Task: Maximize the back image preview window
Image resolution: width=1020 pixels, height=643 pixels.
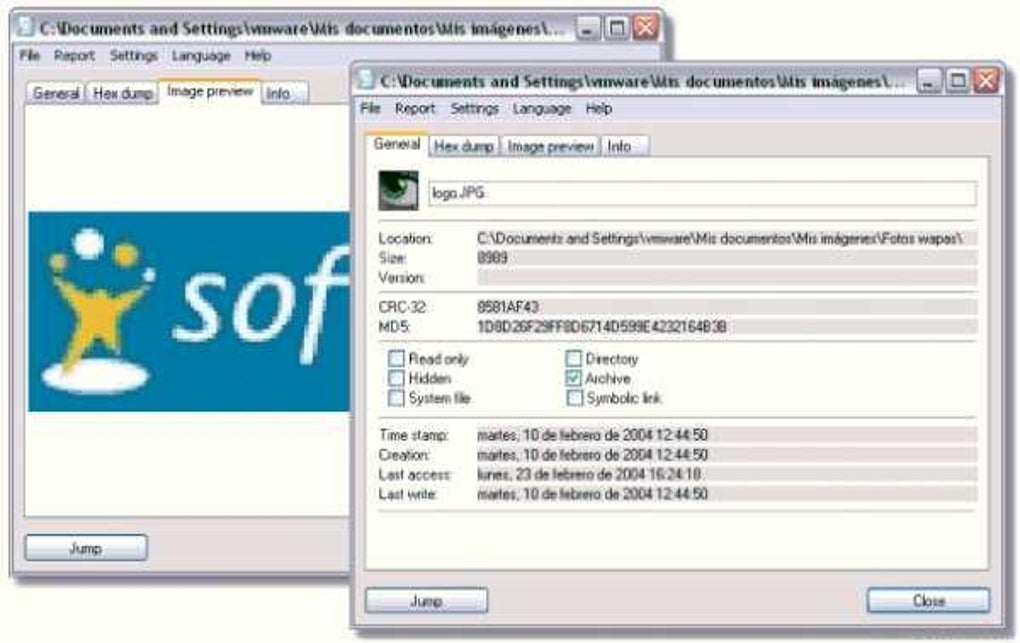Action: [617, 28]
